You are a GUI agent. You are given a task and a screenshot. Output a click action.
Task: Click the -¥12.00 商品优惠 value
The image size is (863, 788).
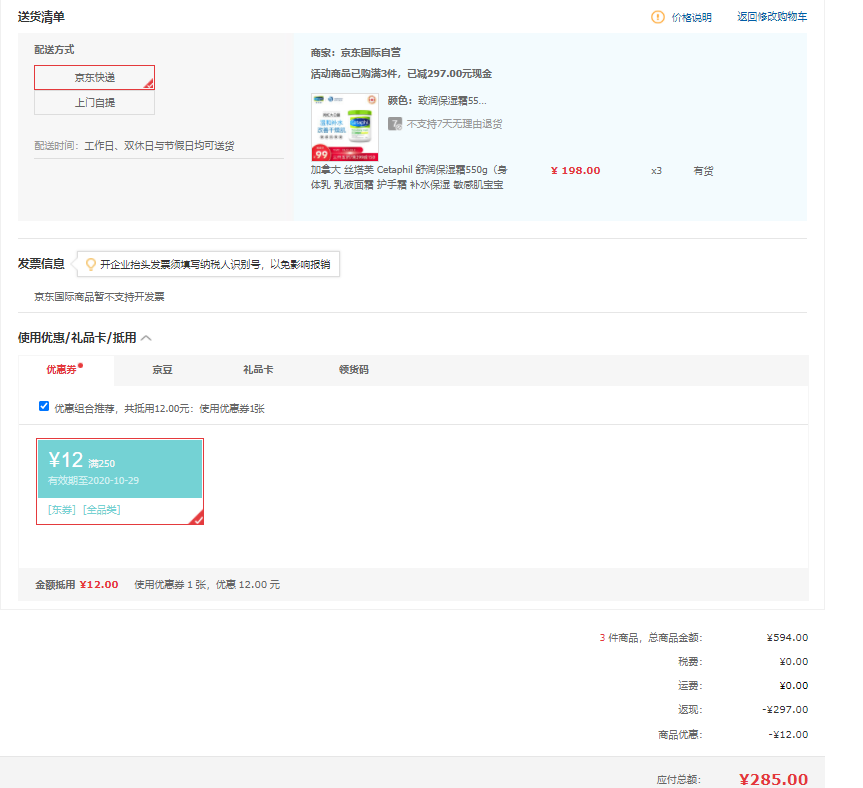pos(788,735)
